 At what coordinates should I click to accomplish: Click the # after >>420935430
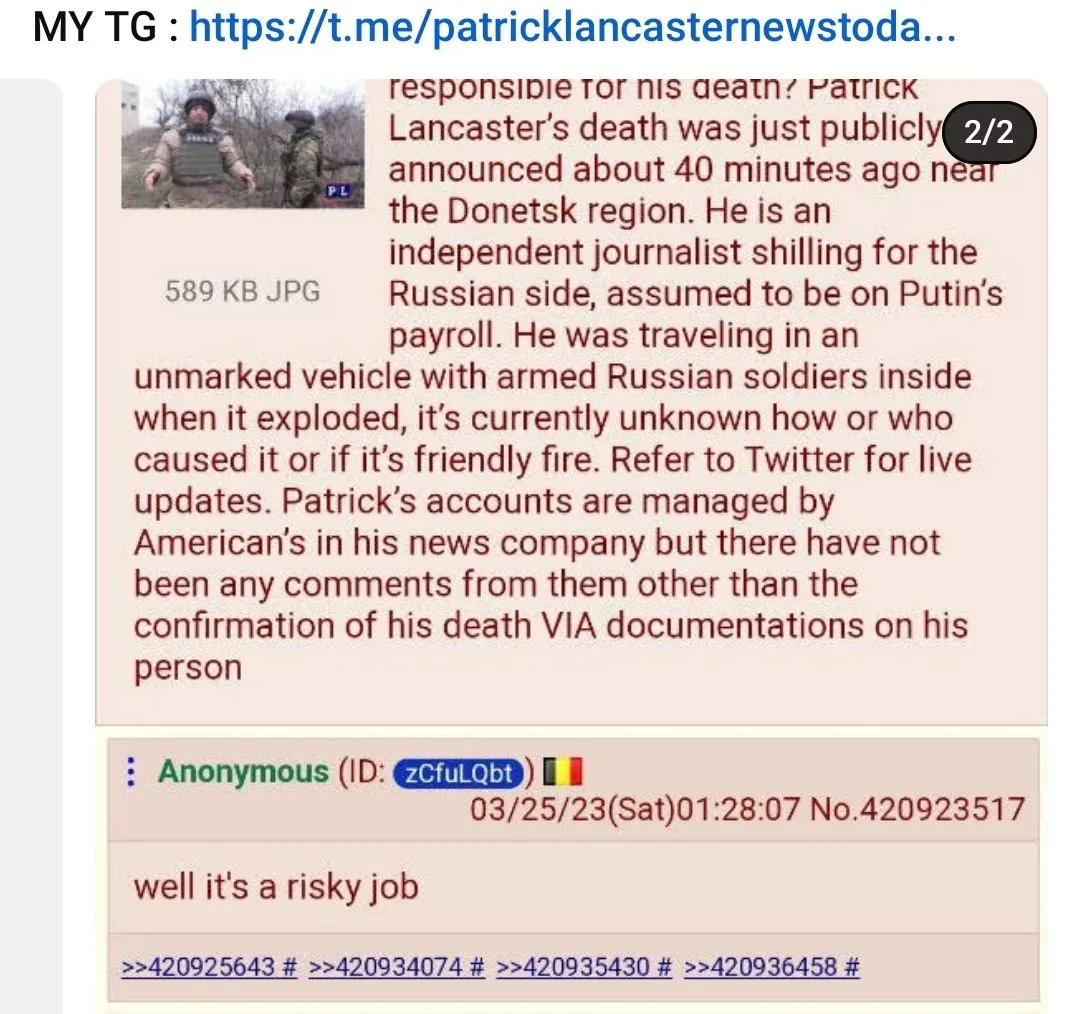point(664,966)
